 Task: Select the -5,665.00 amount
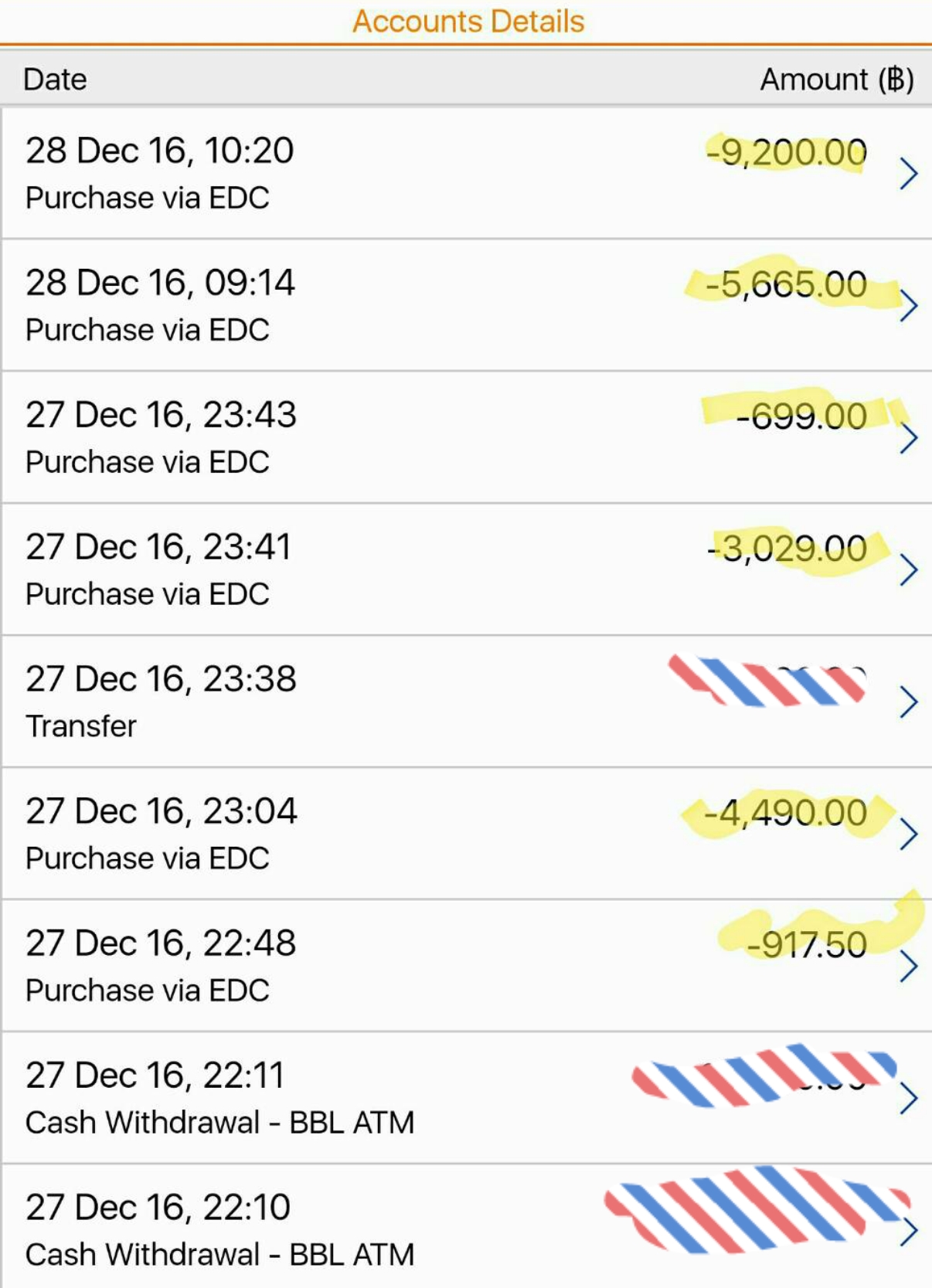coord(786,284)
